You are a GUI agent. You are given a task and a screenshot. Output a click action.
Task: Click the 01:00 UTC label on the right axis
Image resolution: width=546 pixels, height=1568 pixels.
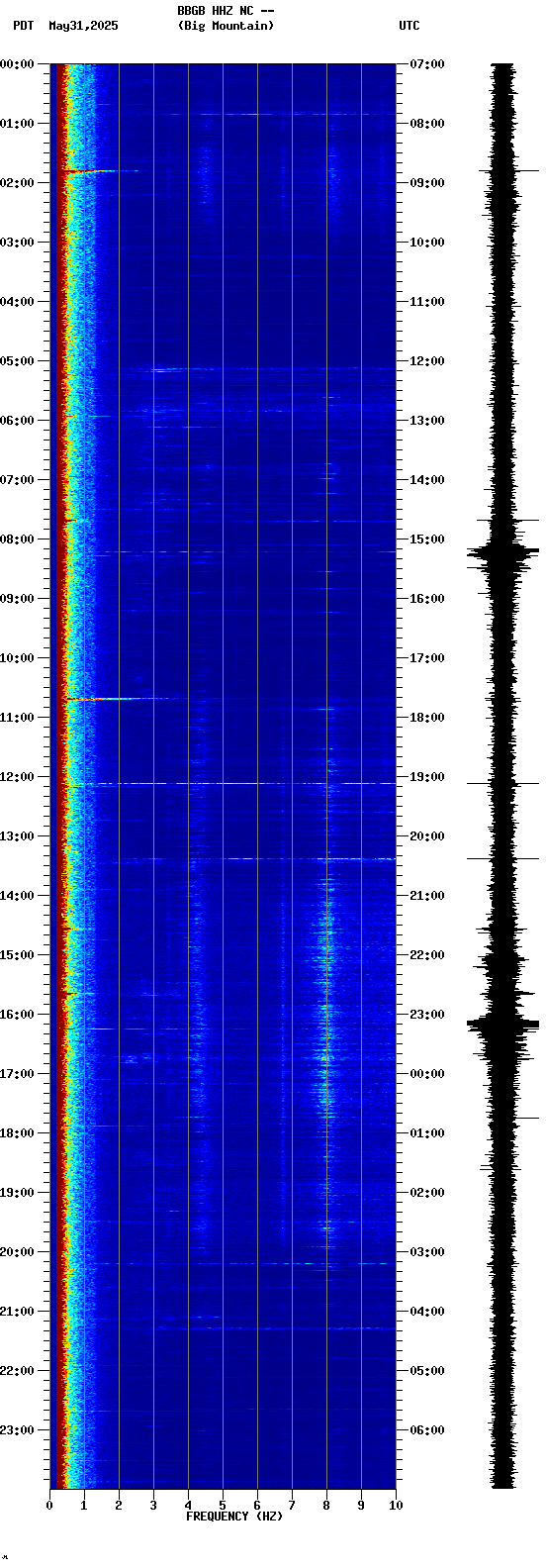427,1133
